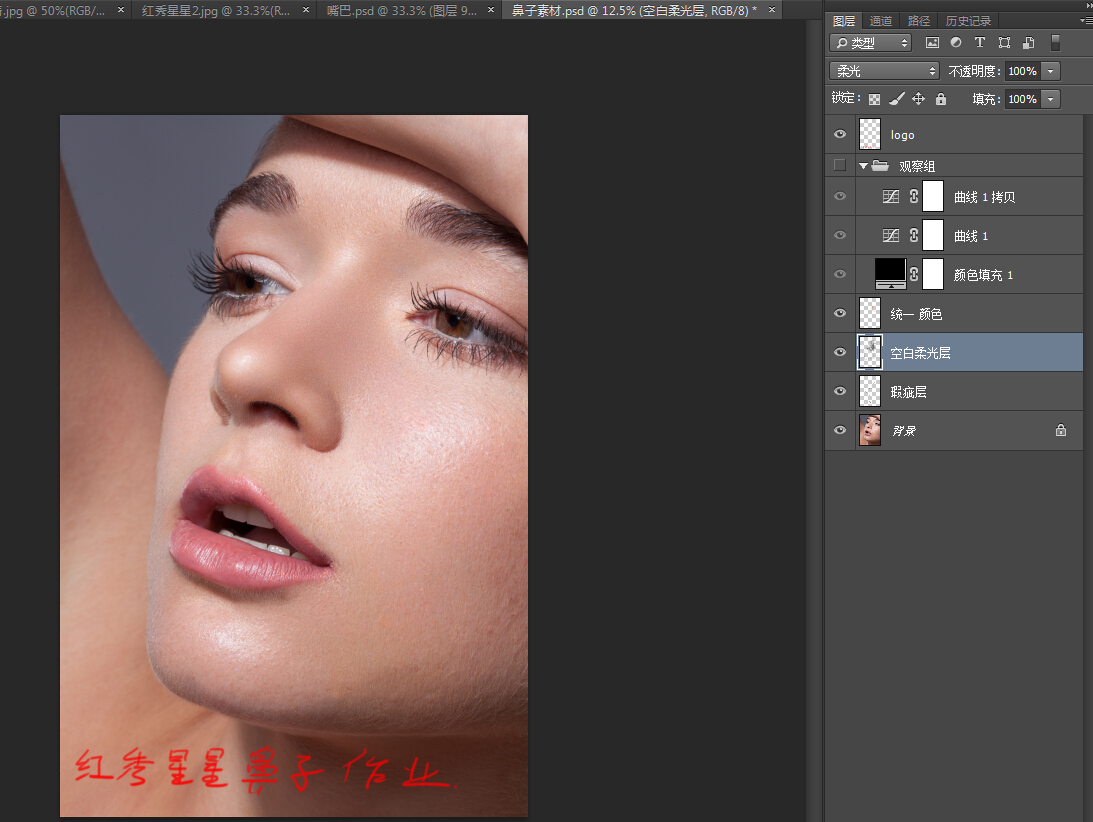1093x822 pixels.
Task: Filter layers by text type
Action: point(980,43)
